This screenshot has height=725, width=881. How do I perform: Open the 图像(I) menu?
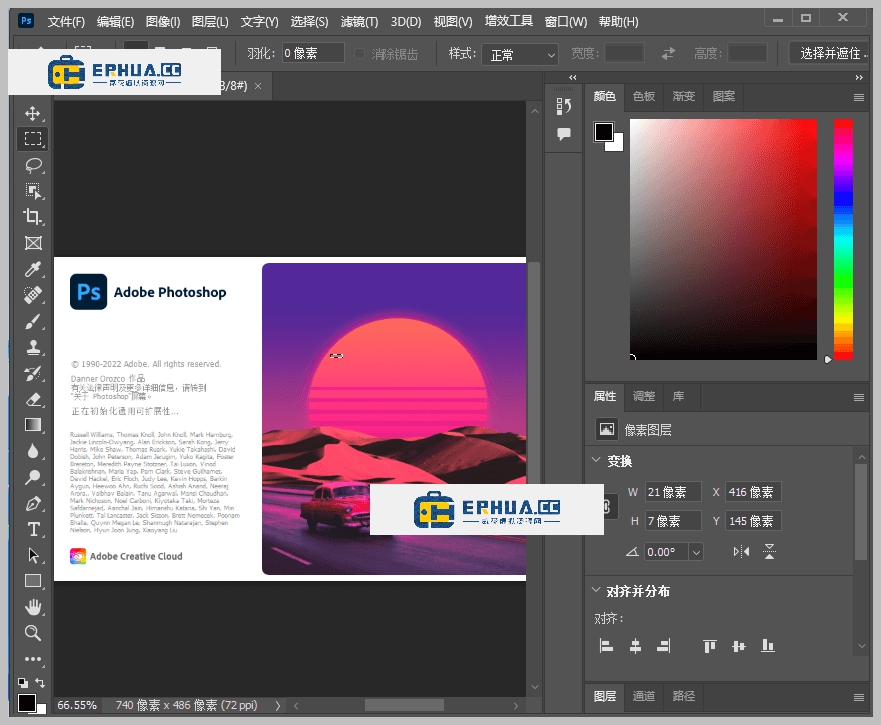pyautogui.click(x=163, y=22)
